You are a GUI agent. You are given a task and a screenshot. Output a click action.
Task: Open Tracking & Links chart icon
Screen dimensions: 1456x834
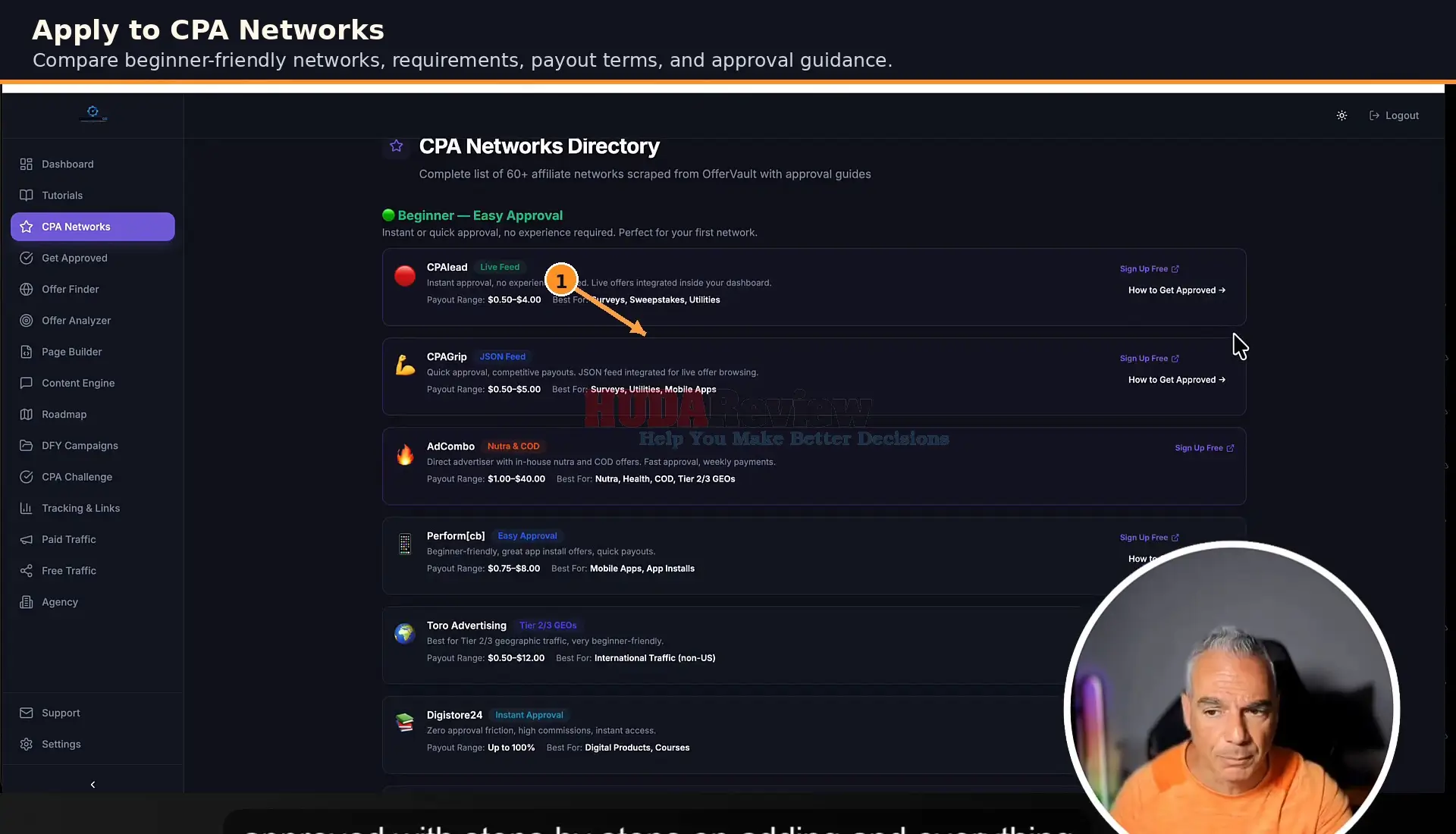click(27, 508)
